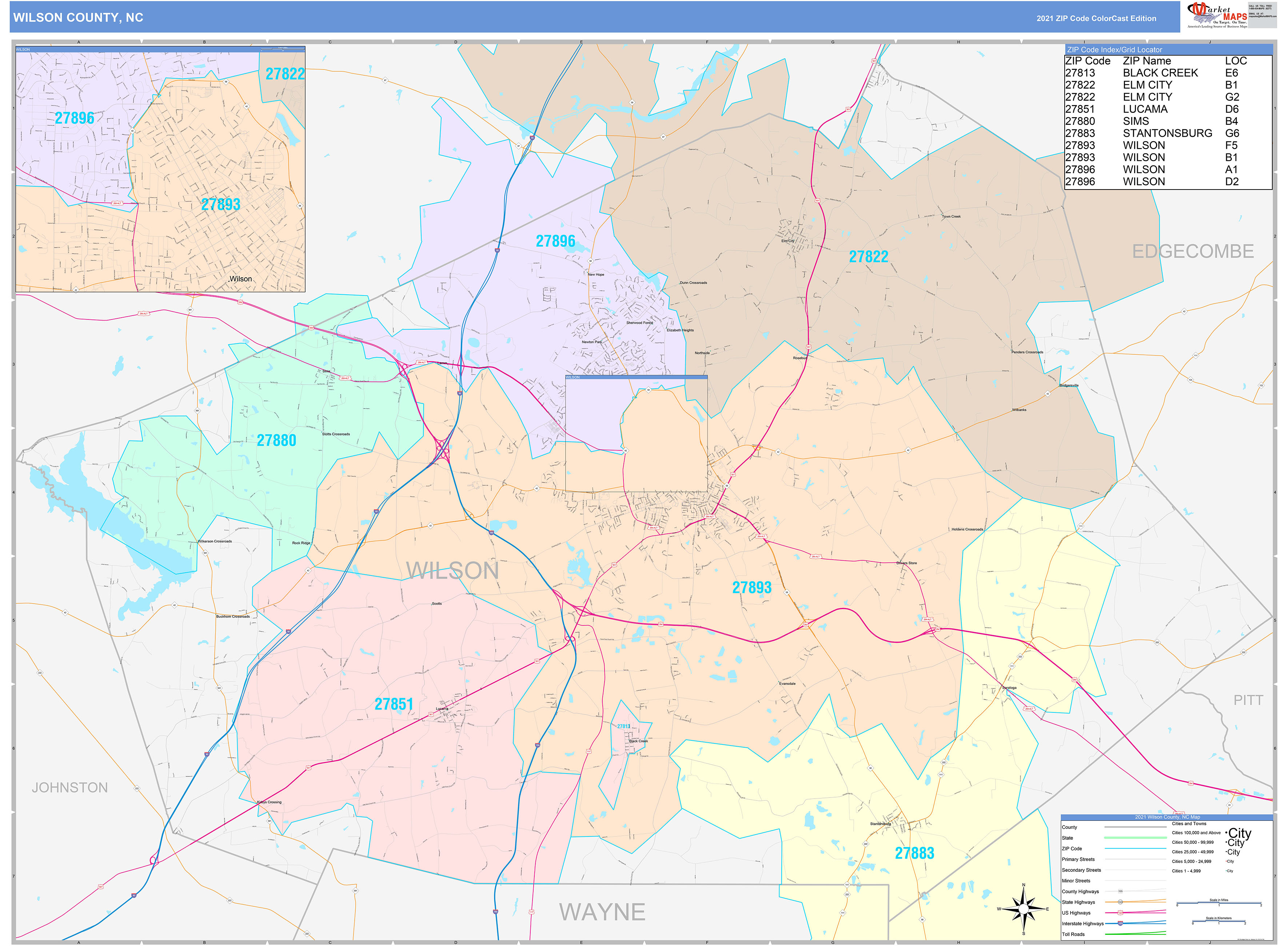The image size is (1288, 946).
Task: Click the Scale in Miles bar
Action: 1219,903
